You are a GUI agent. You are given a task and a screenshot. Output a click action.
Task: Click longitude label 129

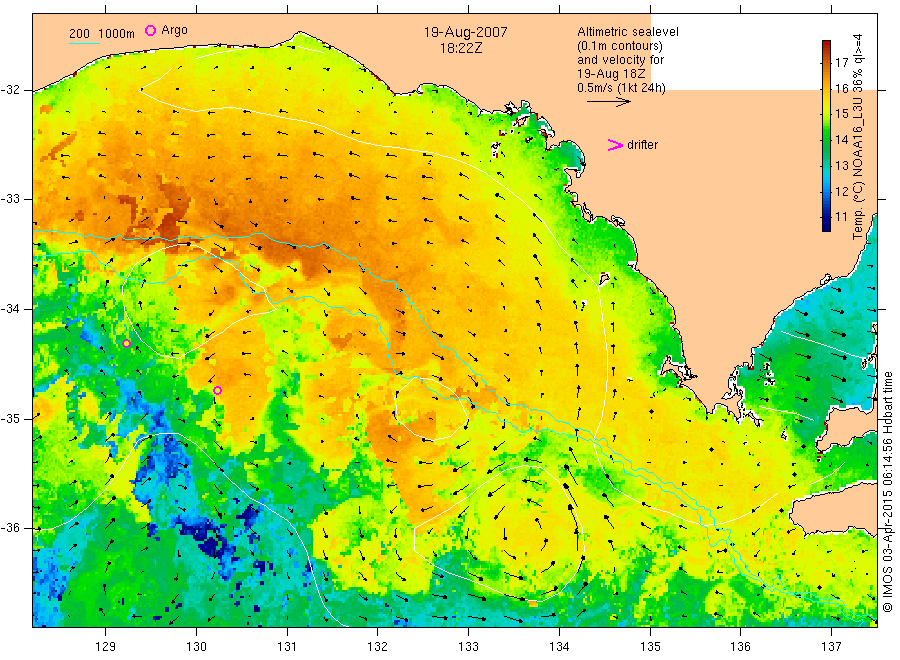click(106, 647)
